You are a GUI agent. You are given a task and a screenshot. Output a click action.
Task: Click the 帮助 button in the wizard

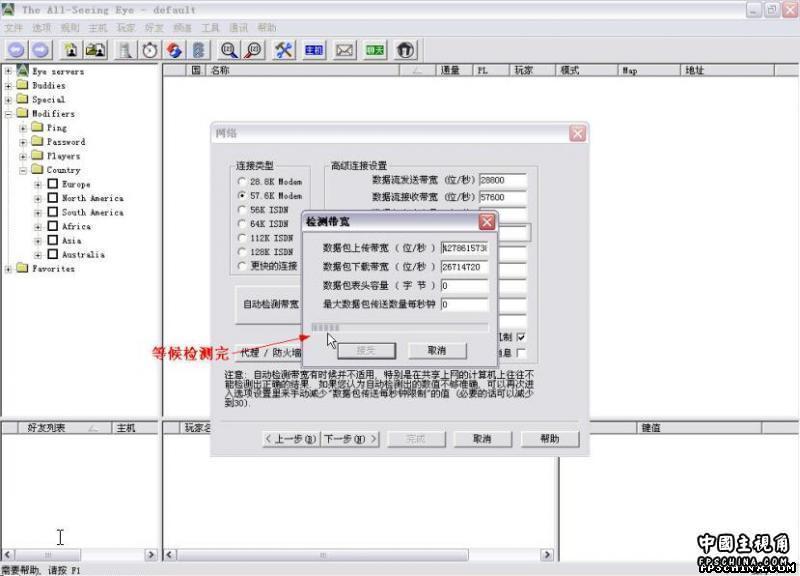coord(550,439)
